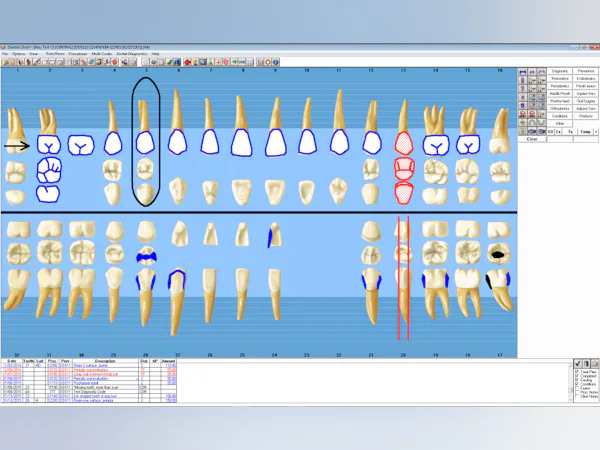Select lower tooth 17 with black occlusal mark
This screenshot has width=600, height=450.
coord(499,254)
